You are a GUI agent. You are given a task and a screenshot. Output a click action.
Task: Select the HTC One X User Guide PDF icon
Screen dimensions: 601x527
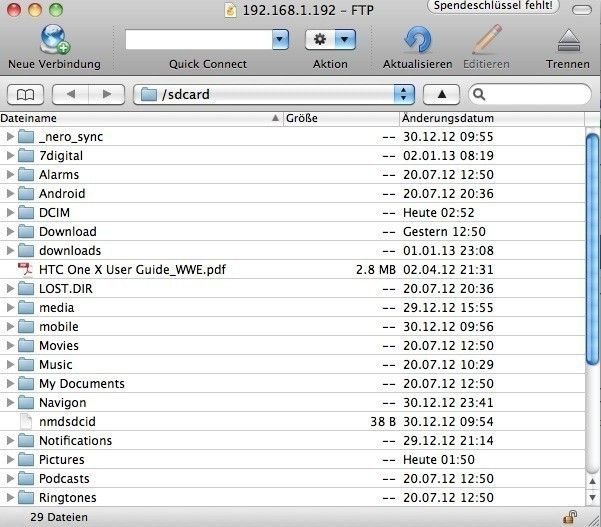26,269
